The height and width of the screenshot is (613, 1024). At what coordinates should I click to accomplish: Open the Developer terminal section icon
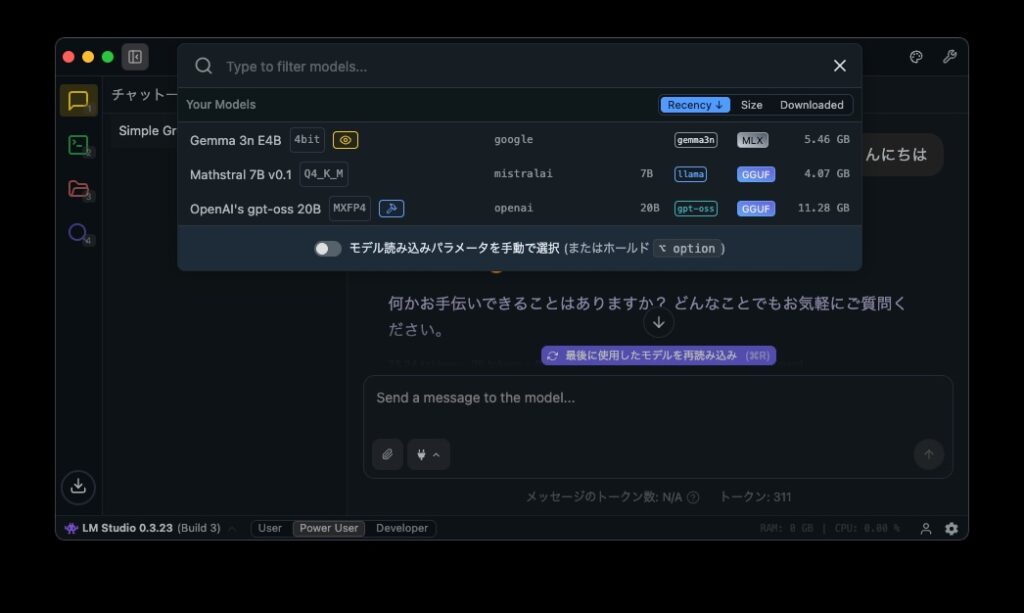79,145
